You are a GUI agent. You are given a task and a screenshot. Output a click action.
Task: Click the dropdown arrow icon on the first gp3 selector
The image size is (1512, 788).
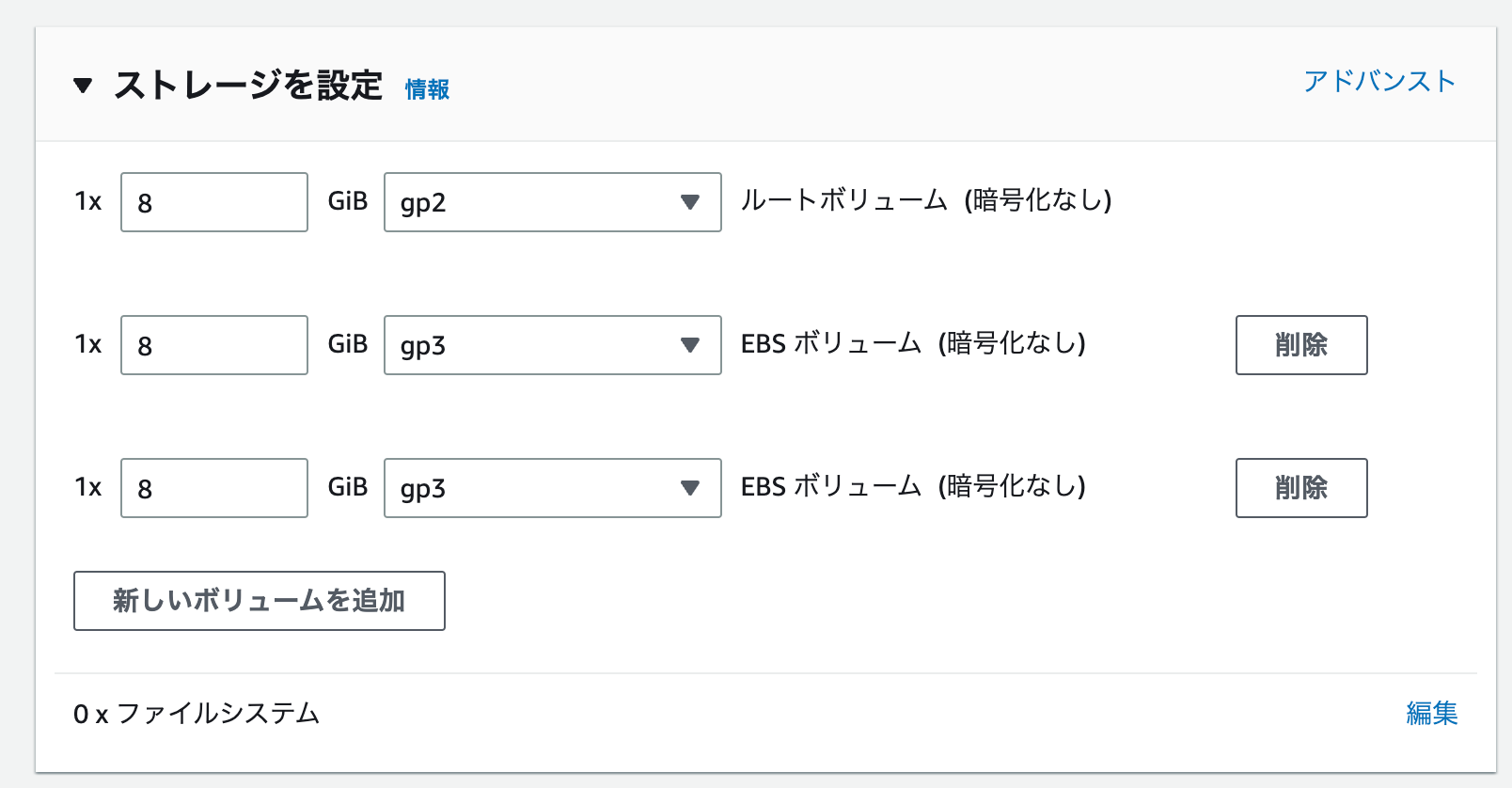(691, 345)
